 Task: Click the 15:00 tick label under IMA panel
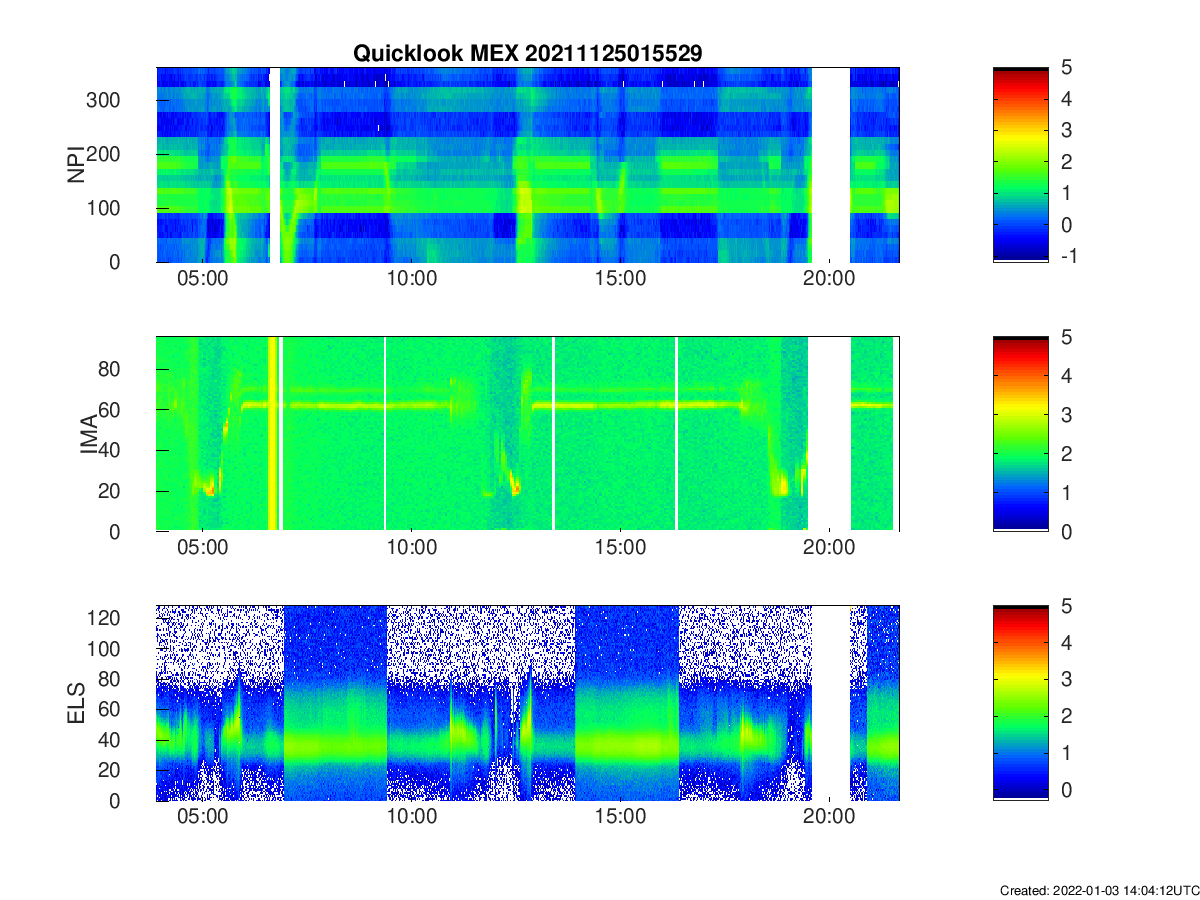point(620,549)
